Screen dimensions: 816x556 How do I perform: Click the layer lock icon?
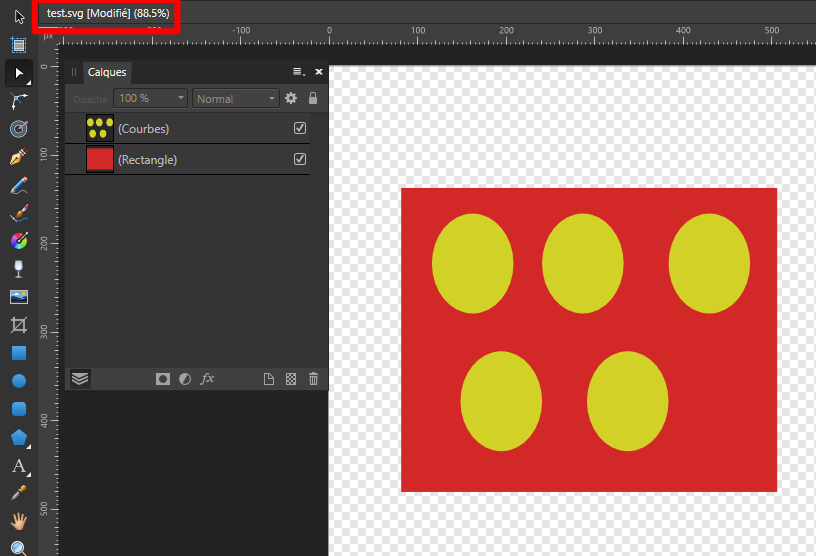[x=313, y=98]
